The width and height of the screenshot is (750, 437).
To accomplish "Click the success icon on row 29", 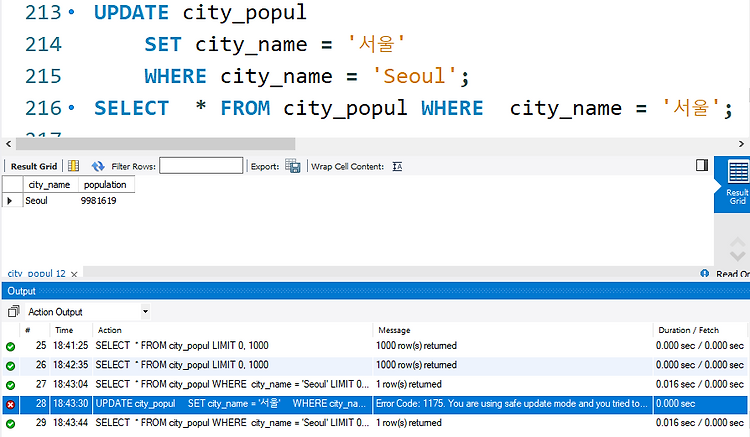I will pyautogui.click(x=10, y=424).
